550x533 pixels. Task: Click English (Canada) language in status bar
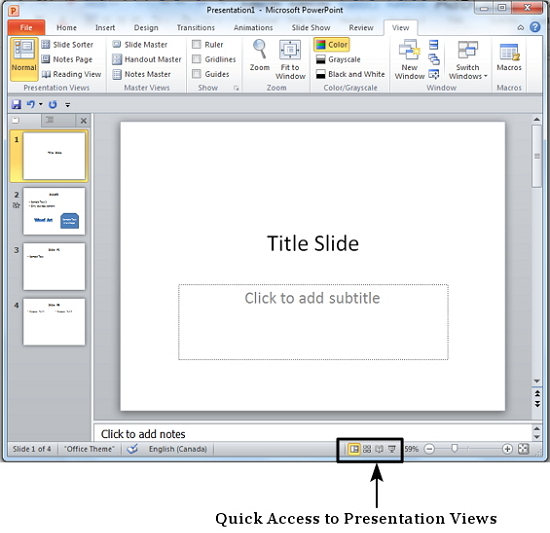178,449
